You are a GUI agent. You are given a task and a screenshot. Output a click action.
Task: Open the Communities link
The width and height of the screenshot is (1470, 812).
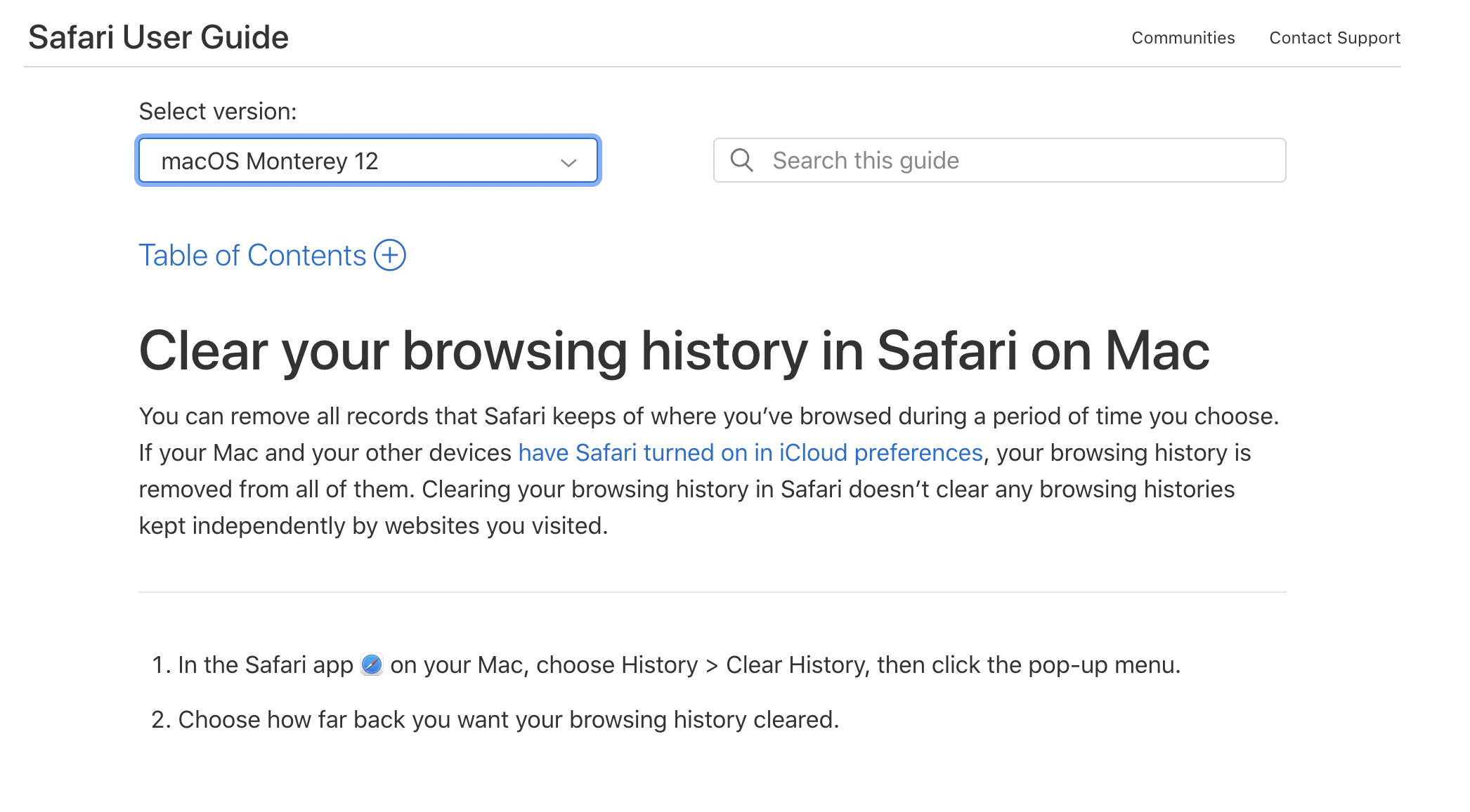pyautogui.click(x=1183, y=38)
